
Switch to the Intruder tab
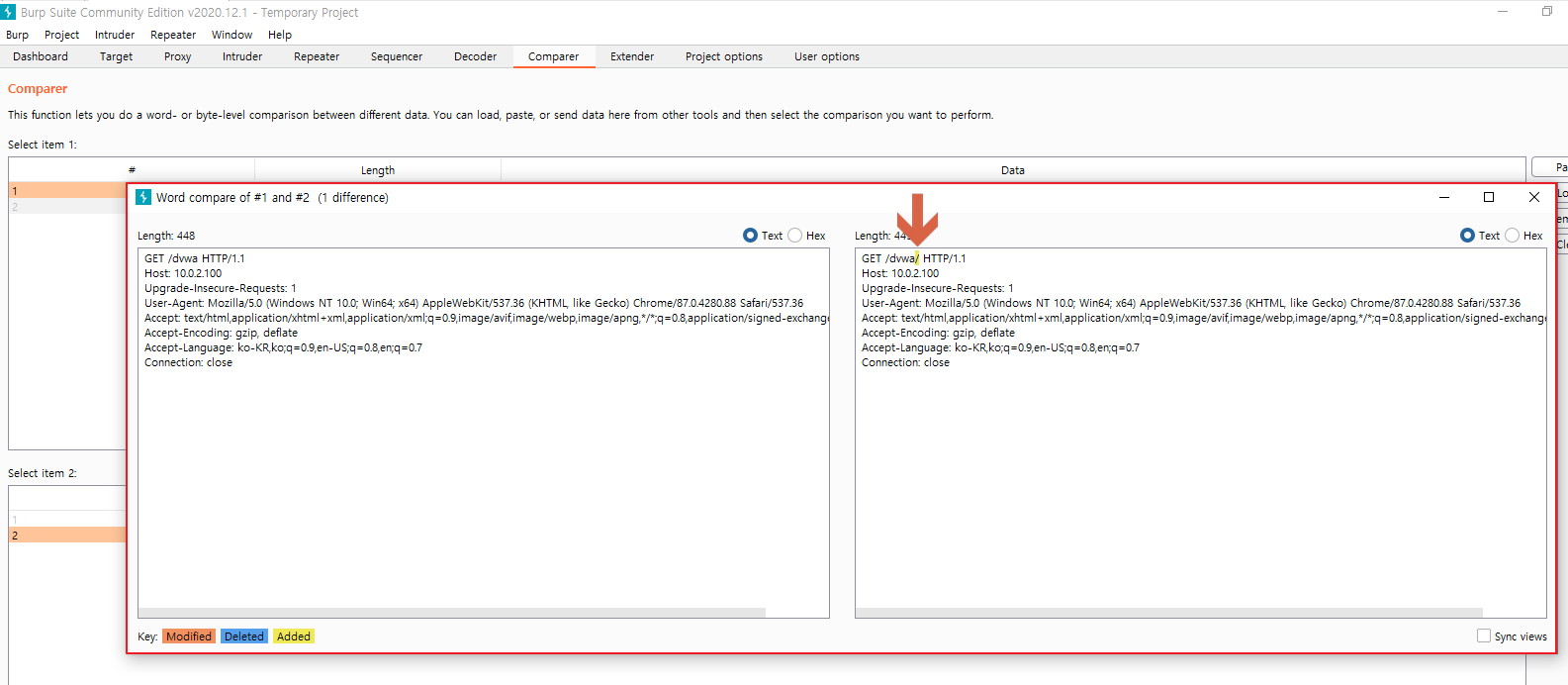242,56
